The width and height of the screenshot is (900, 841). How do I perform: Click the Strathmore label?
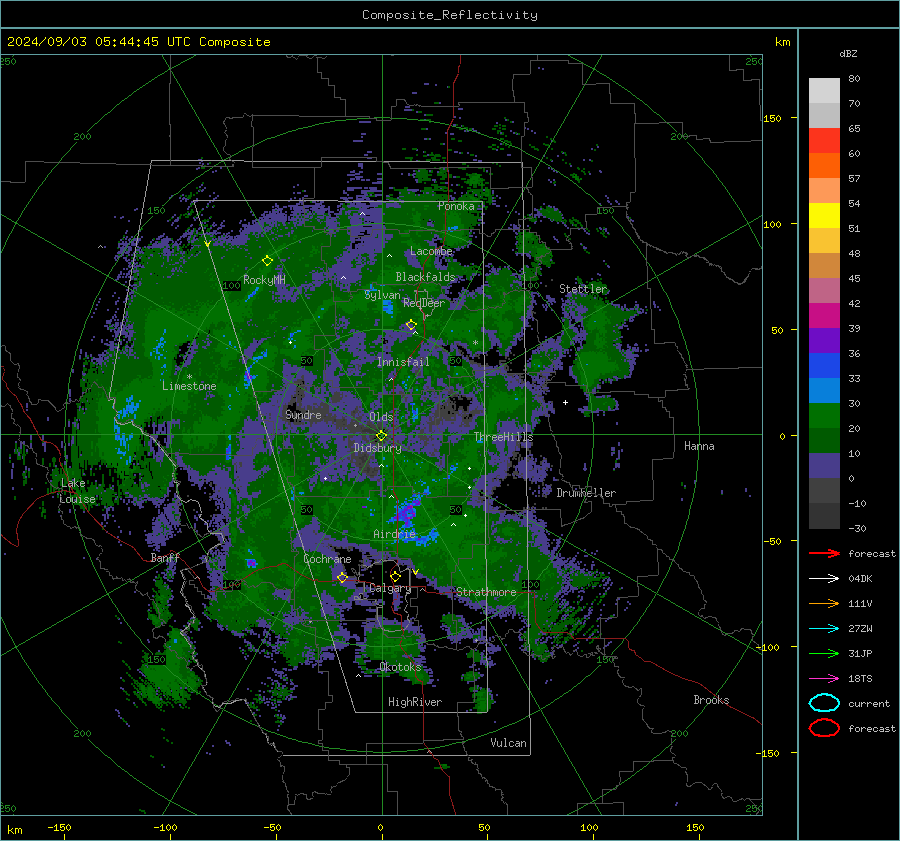pos(486,591)
